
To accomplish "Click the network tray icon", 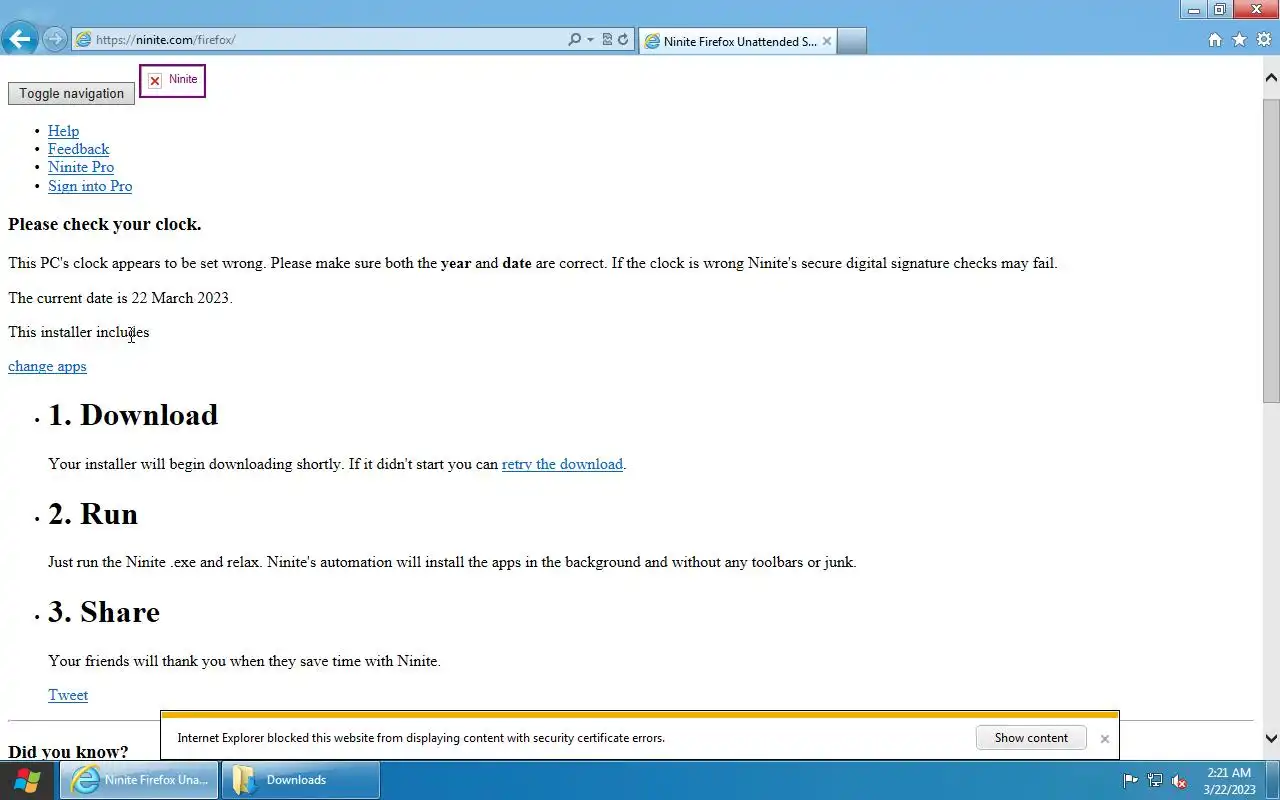I will point(1155,781).
